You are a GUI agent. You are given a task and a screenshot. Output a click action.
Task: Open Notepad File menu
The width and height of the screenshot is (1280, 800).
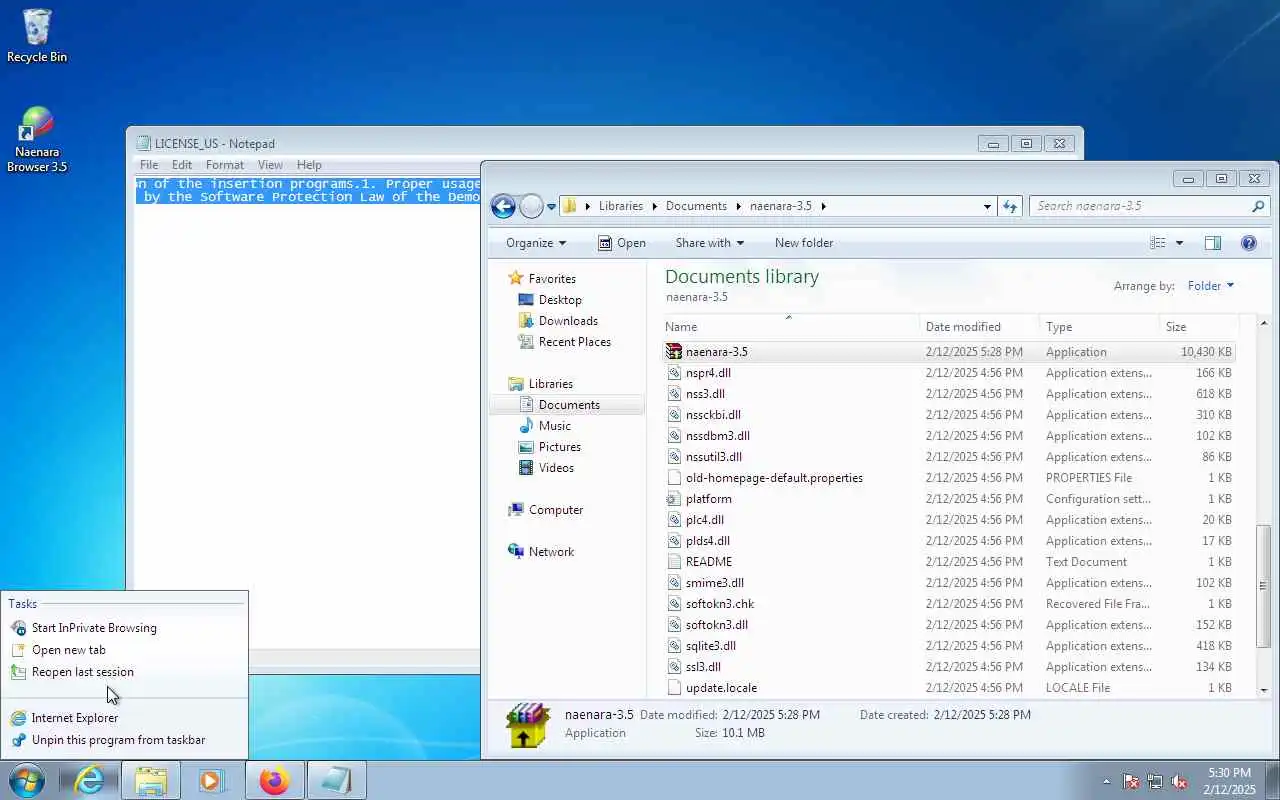point(149,165)
